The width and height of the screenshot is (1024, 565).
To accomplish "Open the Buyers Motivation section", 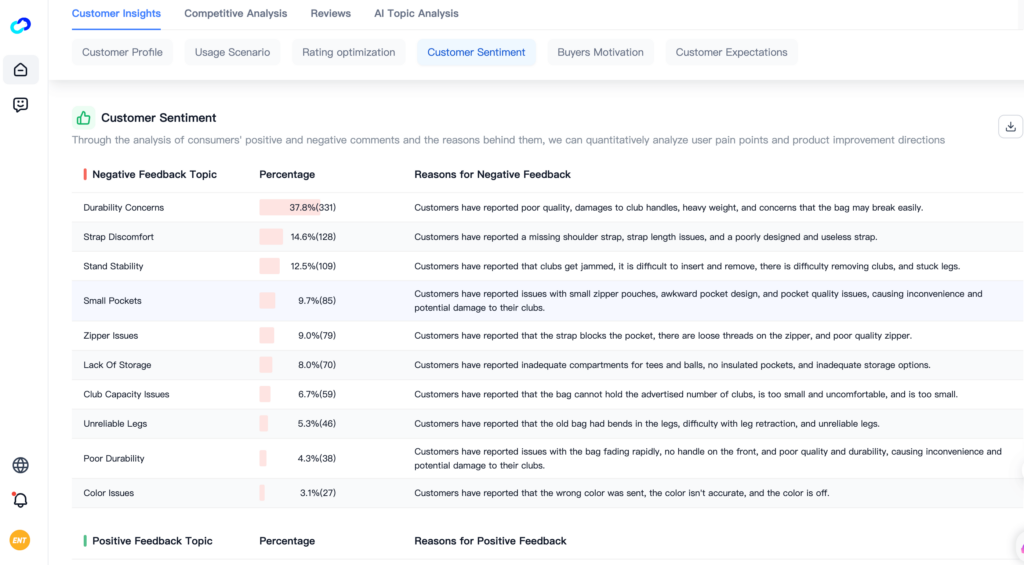I will tap(600, 52).
